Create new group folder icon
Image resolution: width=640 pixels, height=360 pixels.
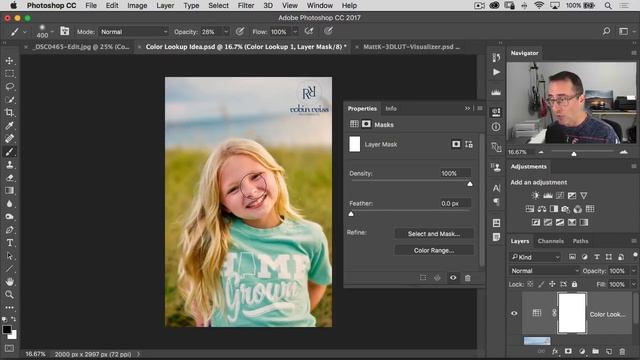tap(595, 351)
